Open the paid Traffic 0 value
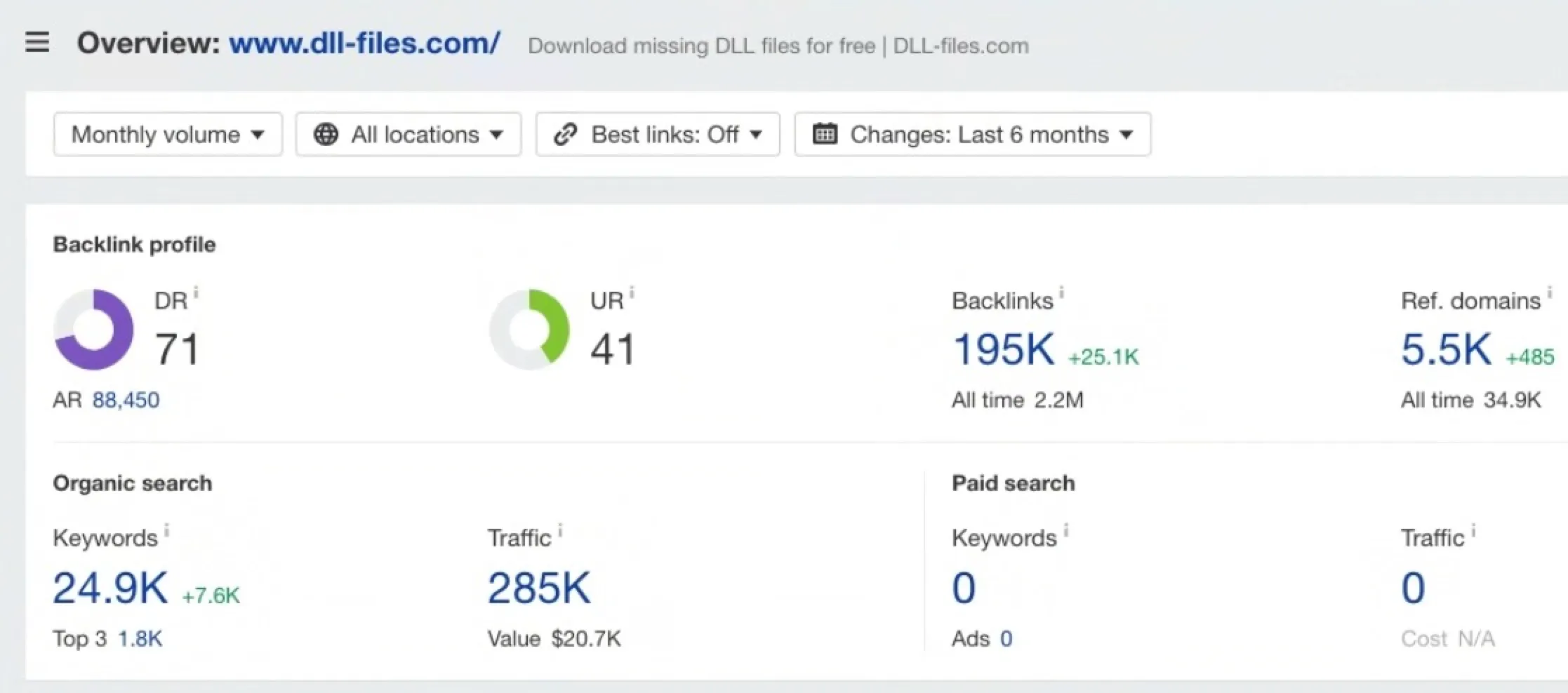Viewport: 1568px width, 693px height. [1413, 588]
